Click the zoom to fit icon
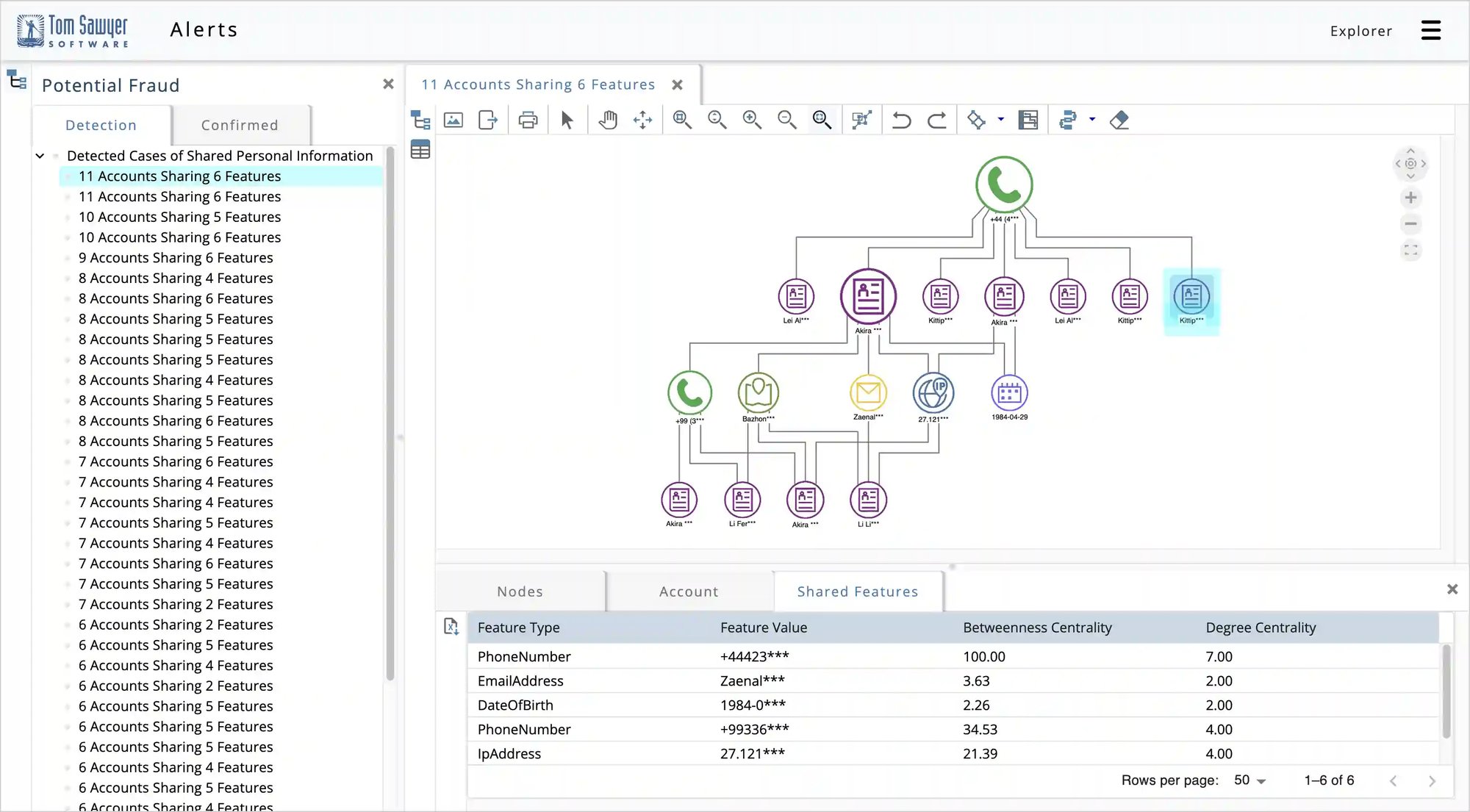Screen dimensions: 1470x812 click(x=822, y=120)
